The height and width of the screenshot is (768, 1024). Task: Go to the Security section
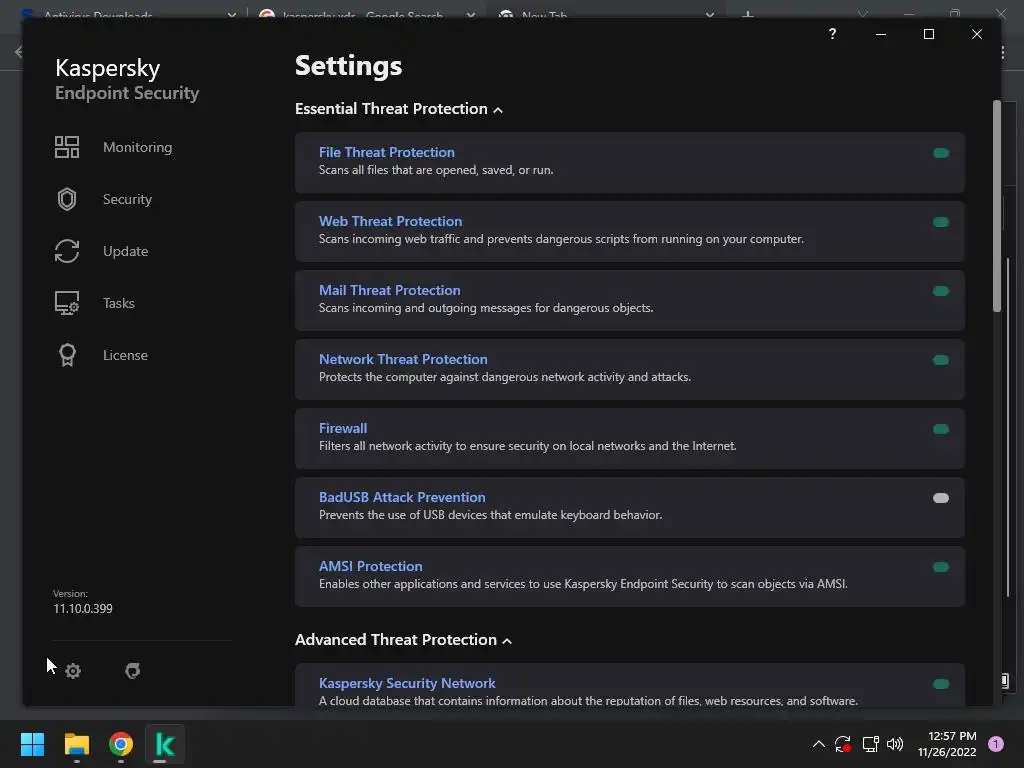pyautogui.click(x=127, y=199)
